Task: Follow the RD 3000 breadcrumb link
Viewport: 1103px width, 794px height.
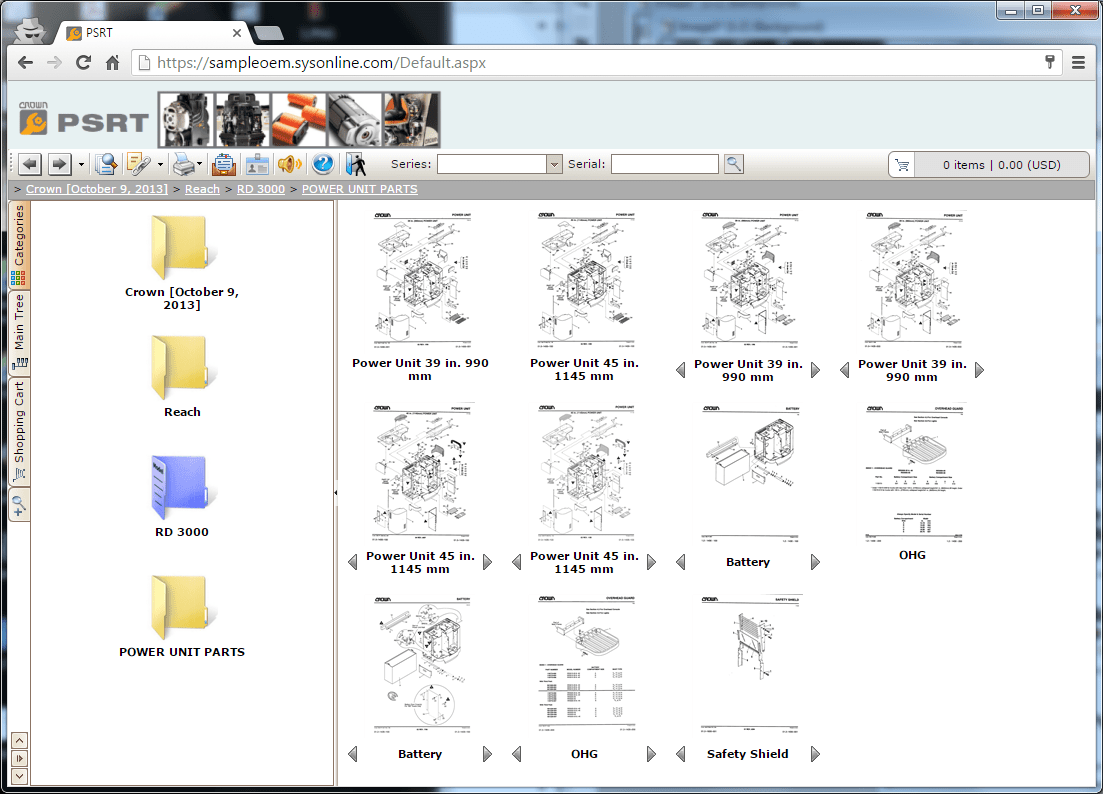Action: [261, 189]
